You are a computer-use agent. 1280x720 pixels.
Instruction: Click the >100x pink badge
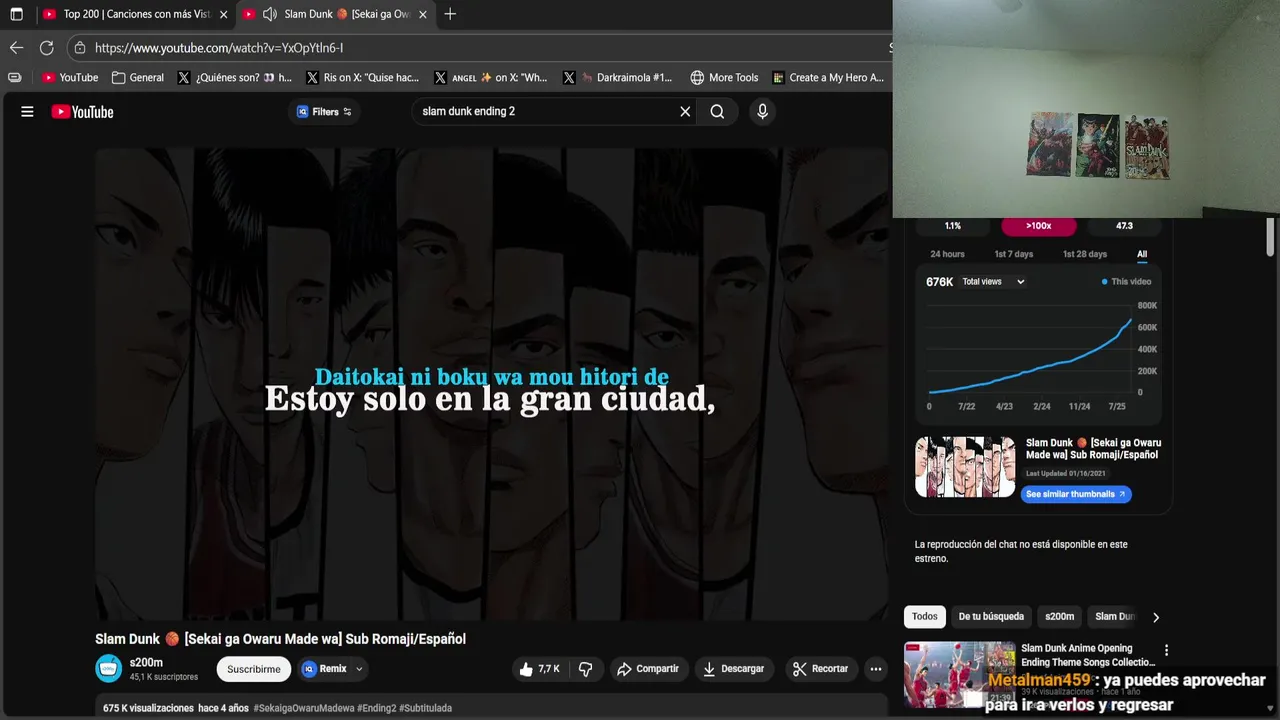point(1038,226)
